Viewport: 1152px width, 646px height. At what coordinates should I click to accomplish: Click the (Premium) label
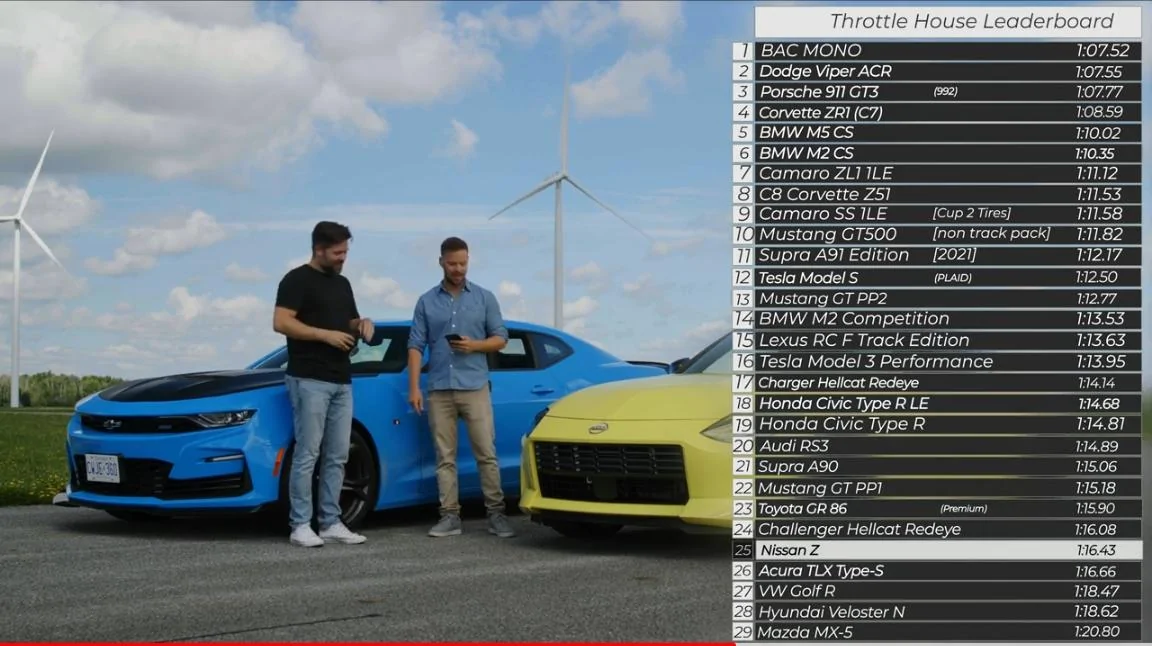[x=963, y=509]
